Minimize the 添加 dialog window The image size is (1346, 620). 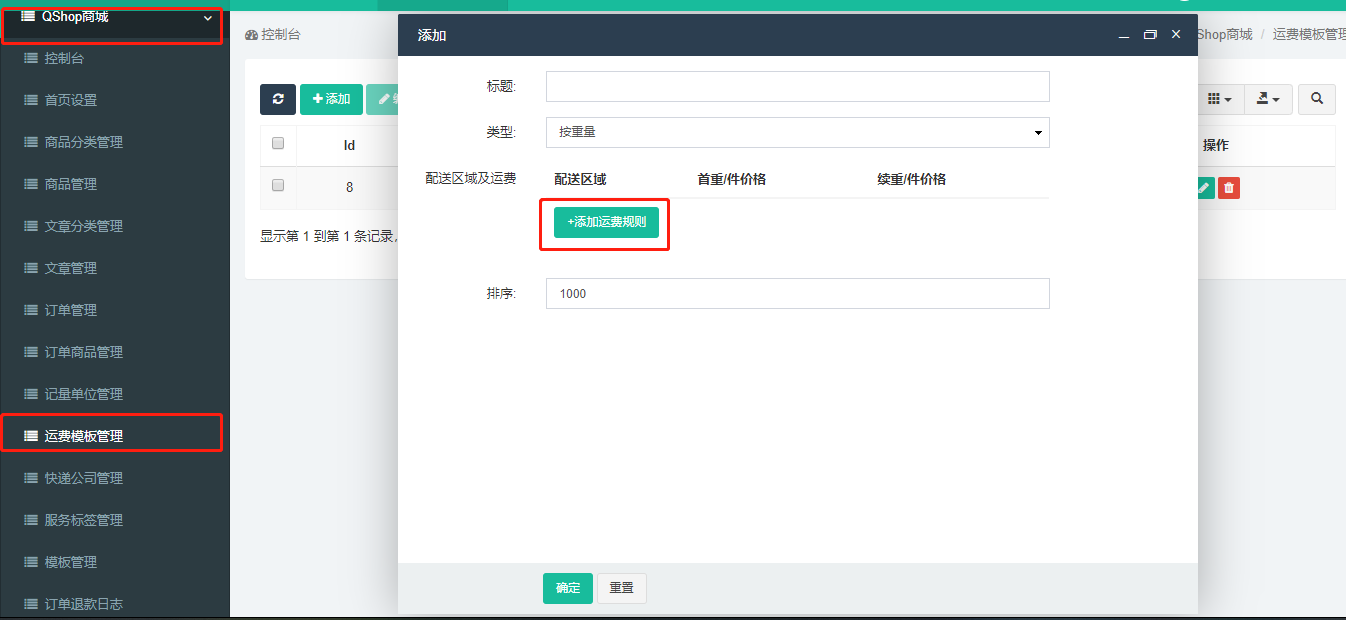(x=1124, y=35)
